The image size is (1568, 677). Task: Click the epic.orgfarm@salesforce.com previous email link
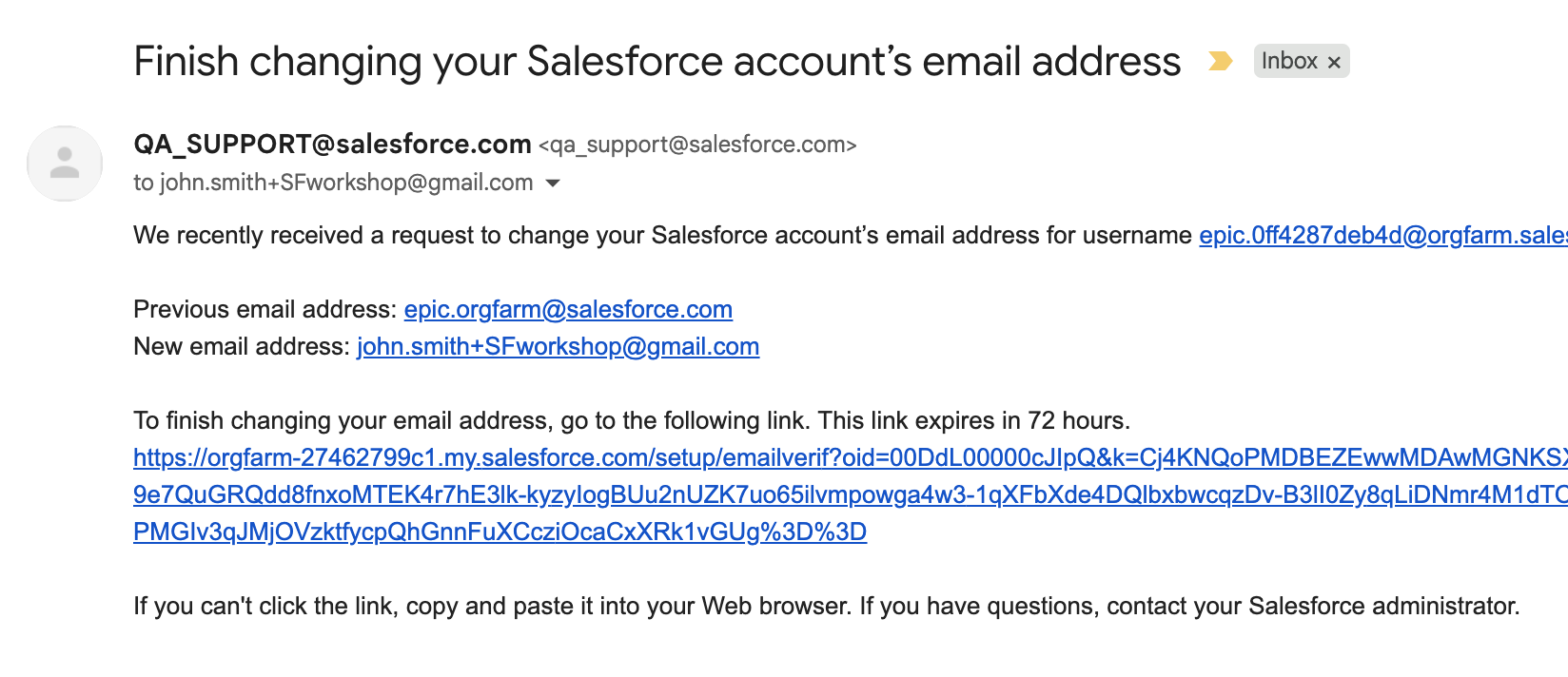[x=568, y=309]
